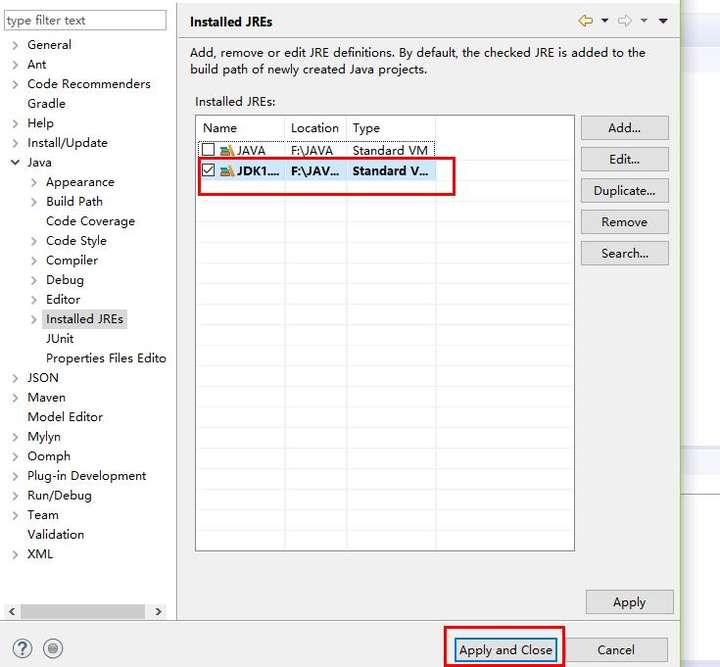Click the Apply button

tap(630, 602)
